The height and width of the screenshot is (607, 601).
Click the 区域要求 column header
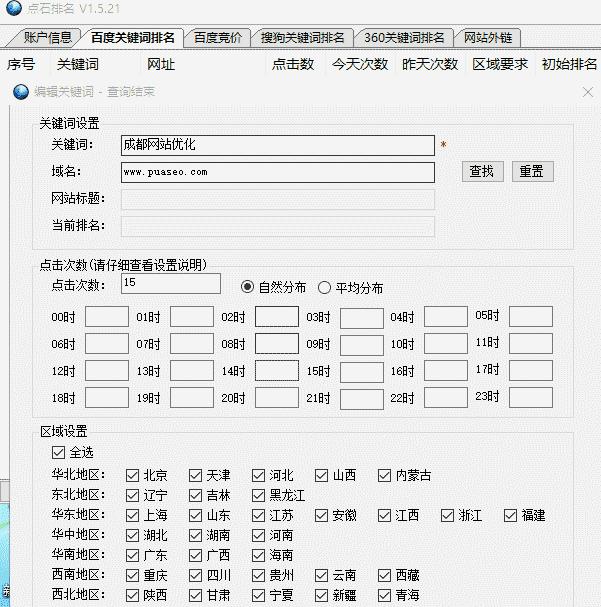coord(500,64)
